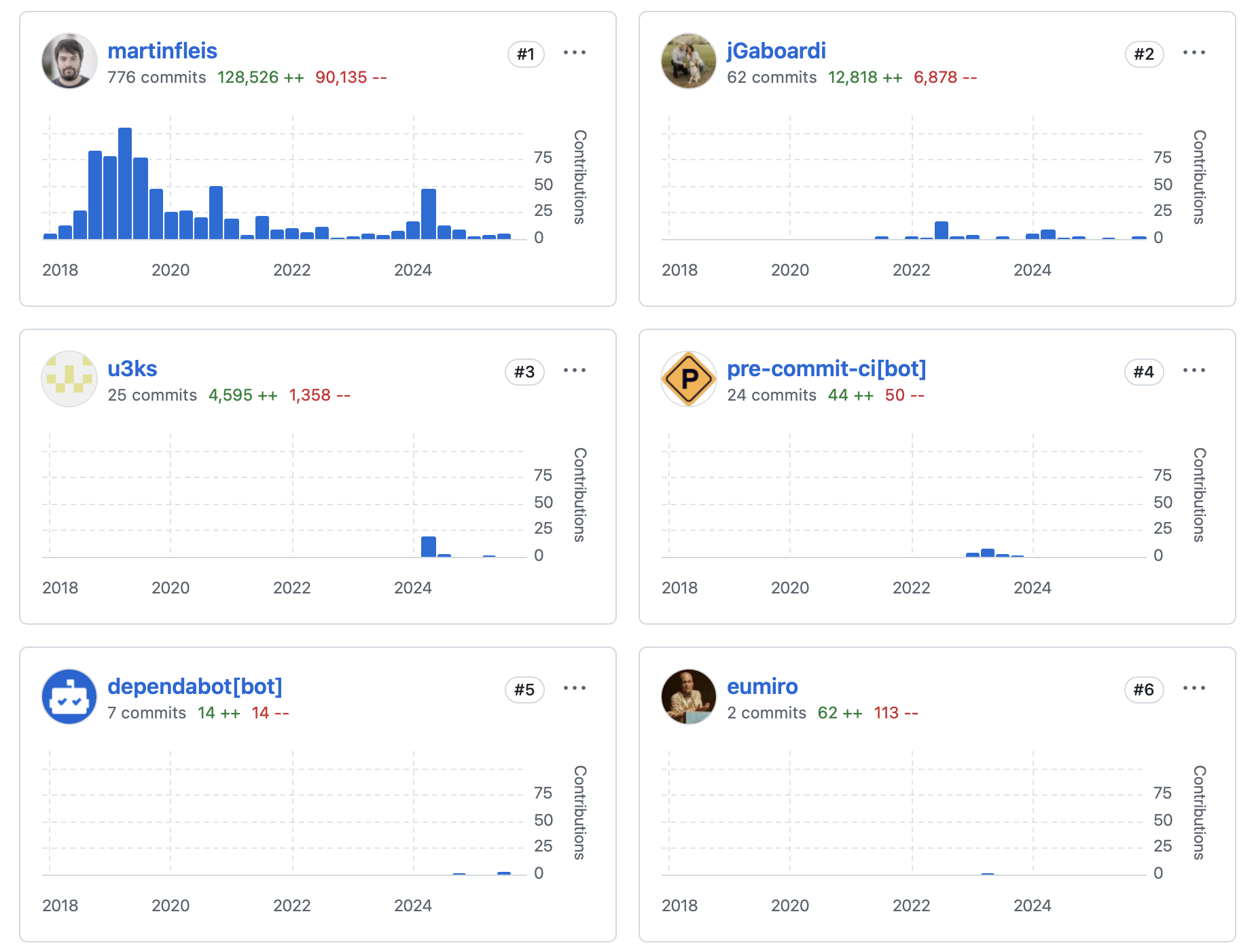1254x952 pixels.
Task: Click jGaboardi profile avatar
Action: point(689,61)
